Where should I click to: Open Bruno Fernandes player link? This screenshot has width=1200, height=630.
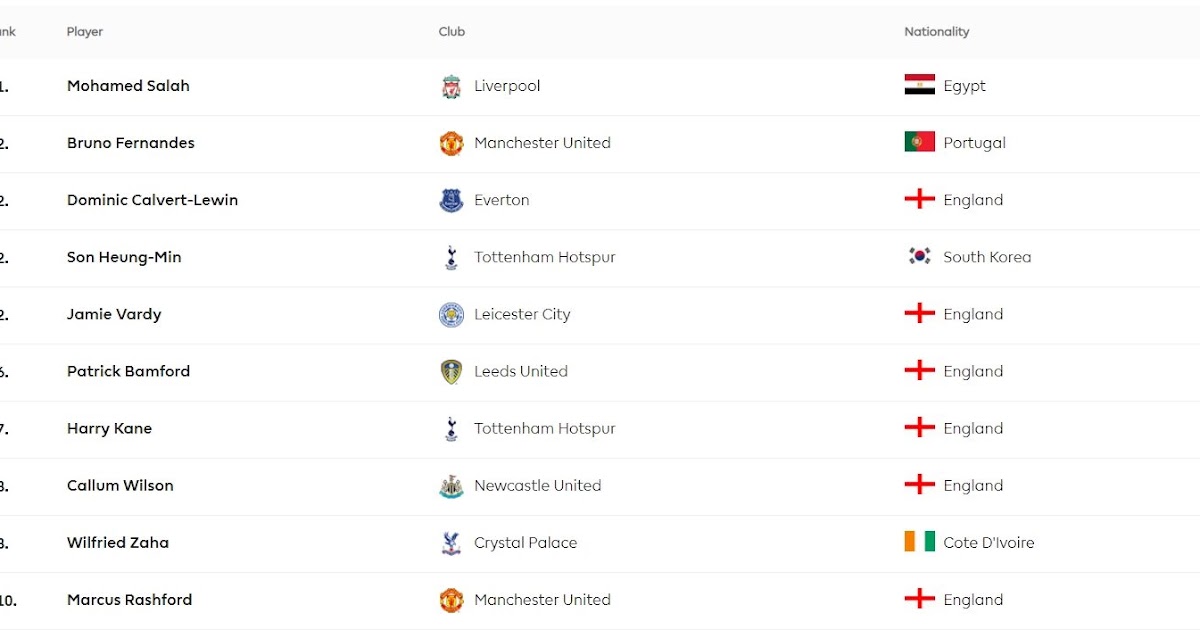click(x=131, y=143)
